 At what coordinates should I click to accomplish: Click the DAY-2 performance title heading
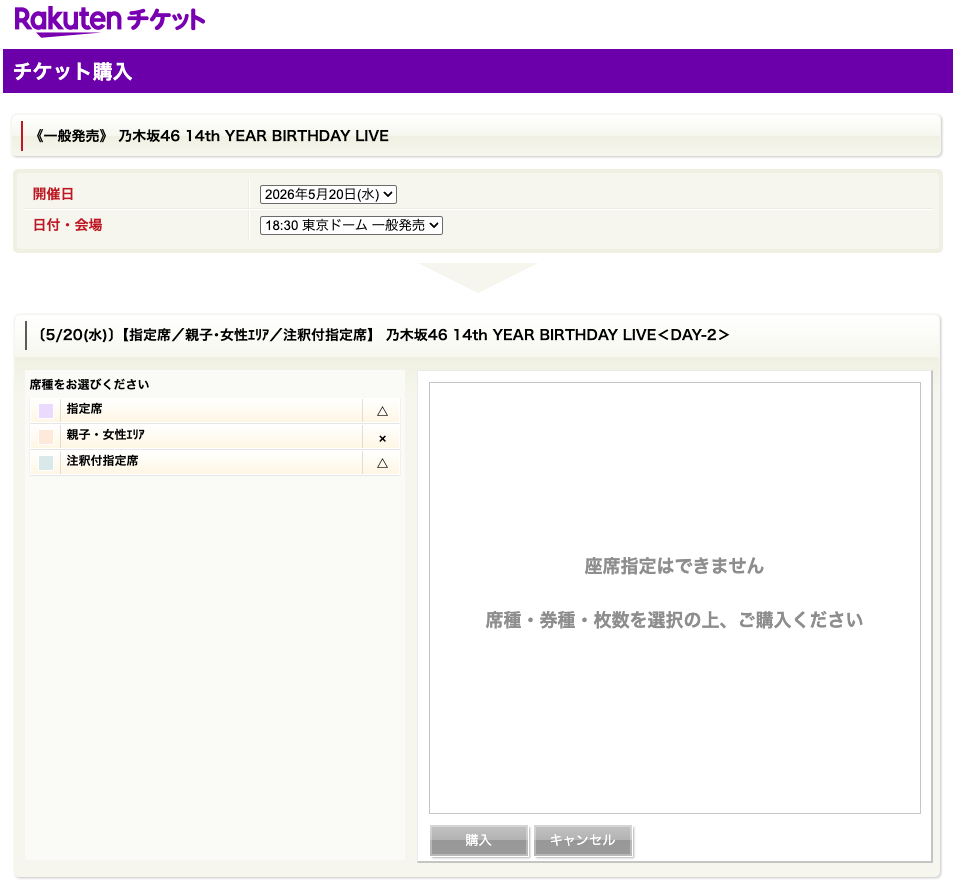coord(383,335)
